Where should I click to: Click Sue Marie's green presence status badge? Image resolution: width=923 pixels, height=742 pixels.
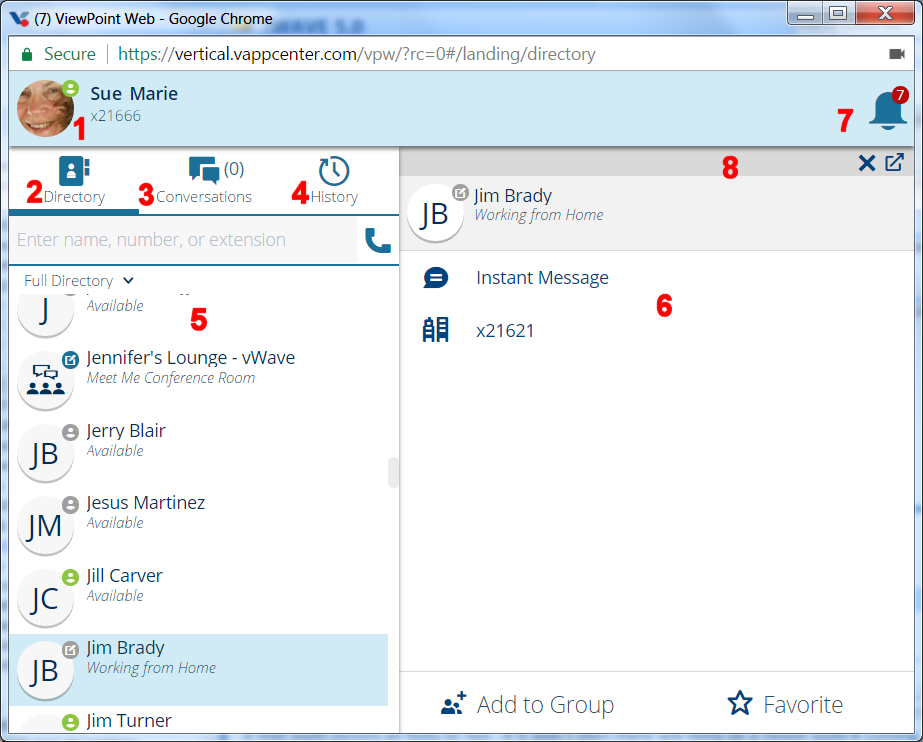click(70, 89)
